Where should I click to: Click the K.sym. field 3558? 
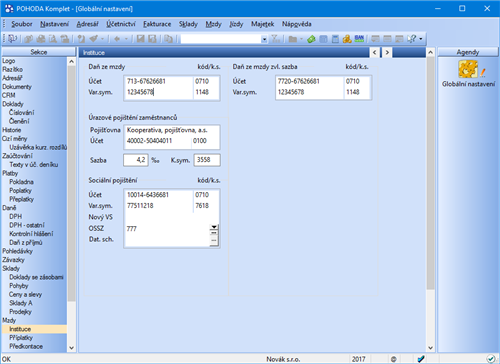pyautogui.click(x=207, y=160)
